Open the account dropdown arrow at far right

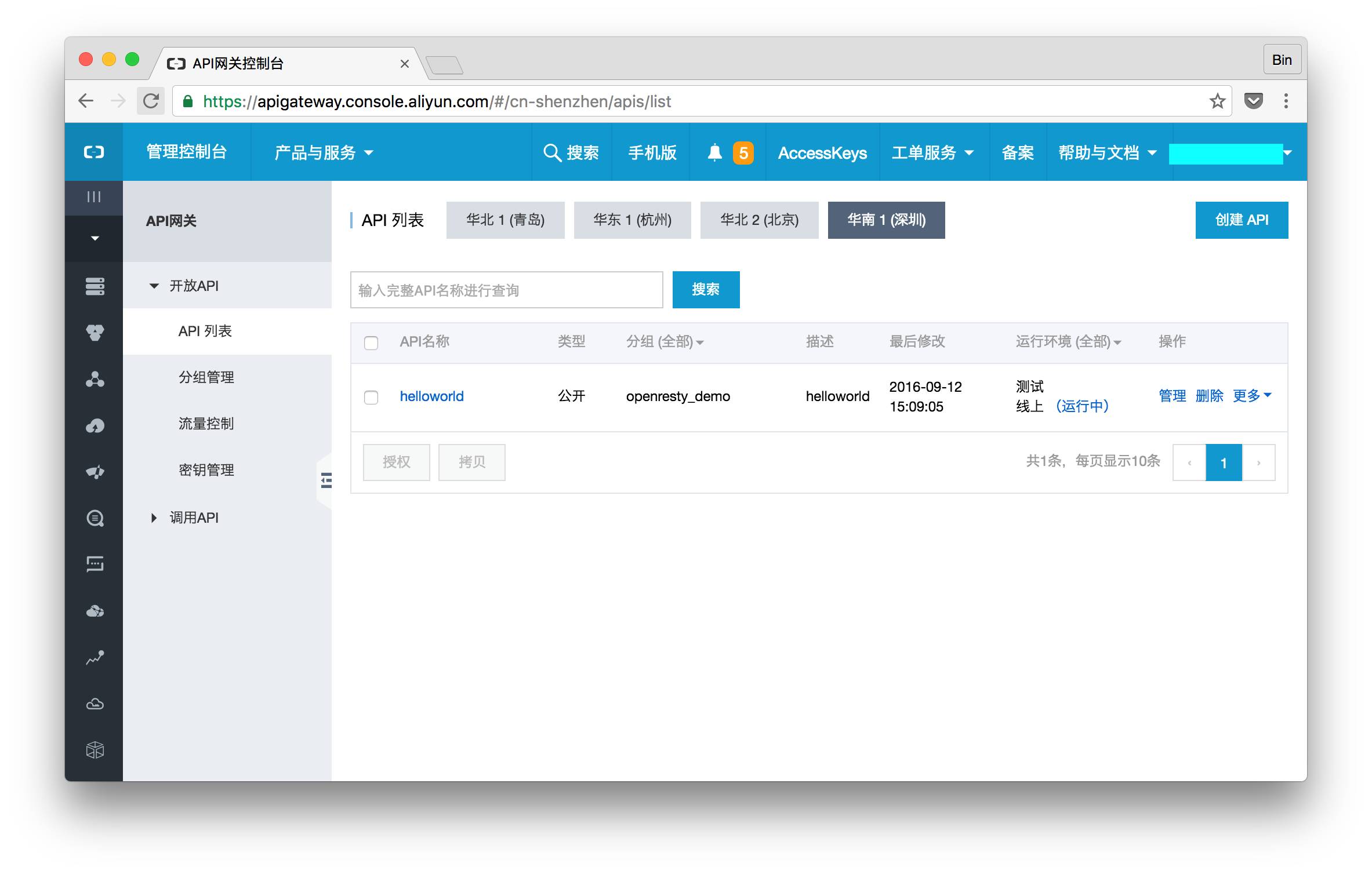(x=1288, y=153)
